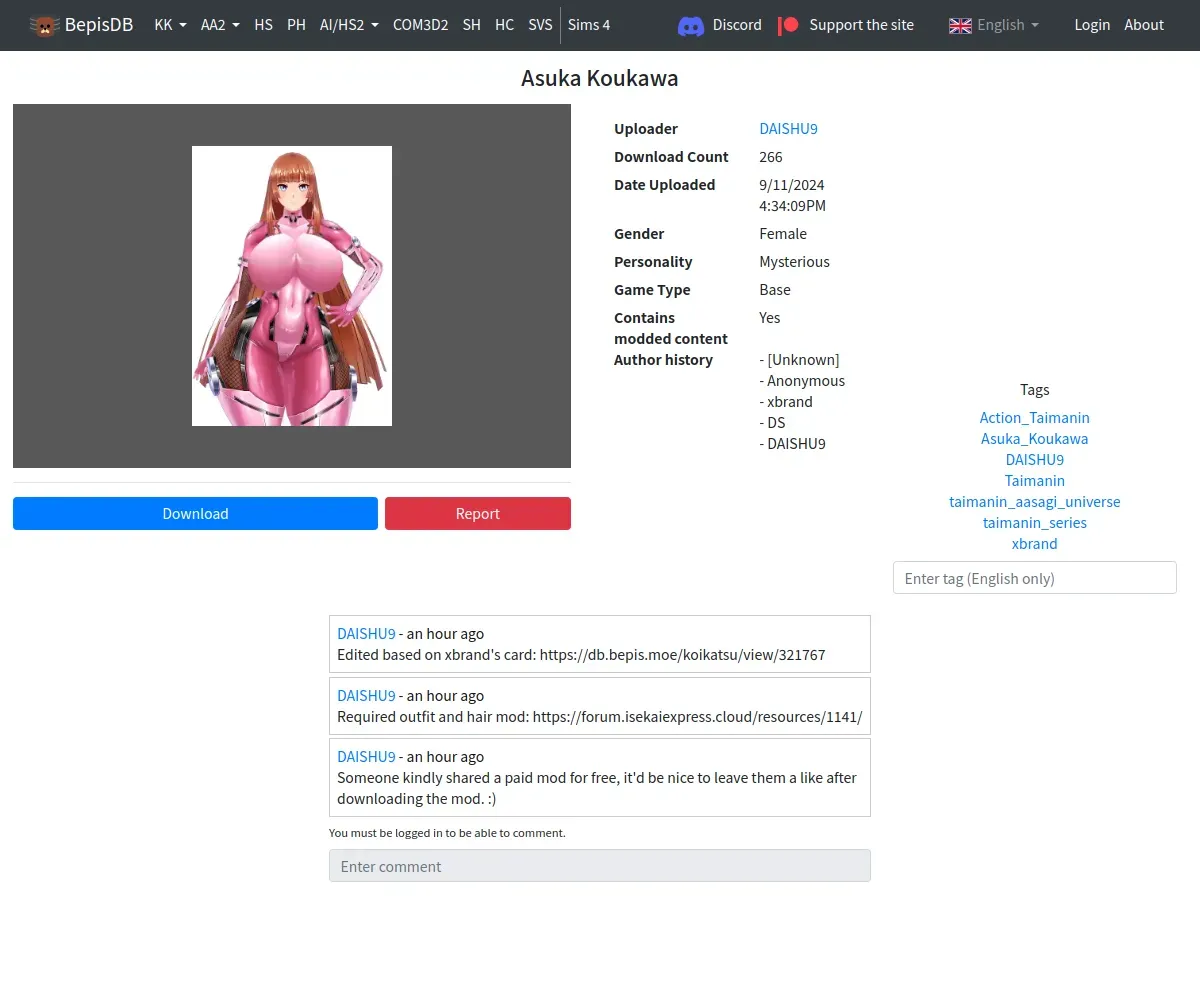Click the character card preview image
This screenshot has height=1000, width=1200.
pos(292,286)
